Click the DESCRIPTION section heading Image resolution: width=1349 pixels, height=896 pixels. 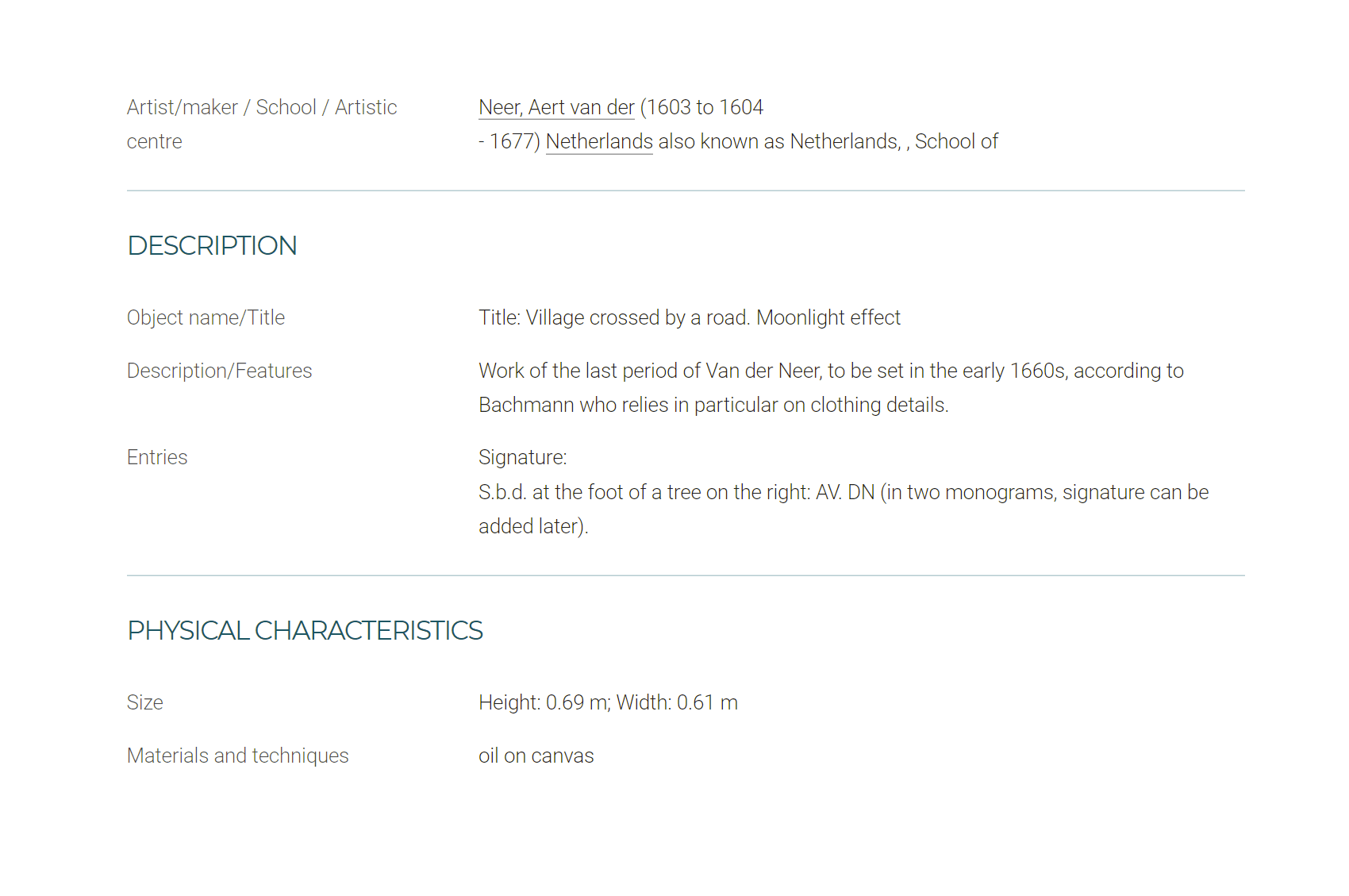click(212, 246)
